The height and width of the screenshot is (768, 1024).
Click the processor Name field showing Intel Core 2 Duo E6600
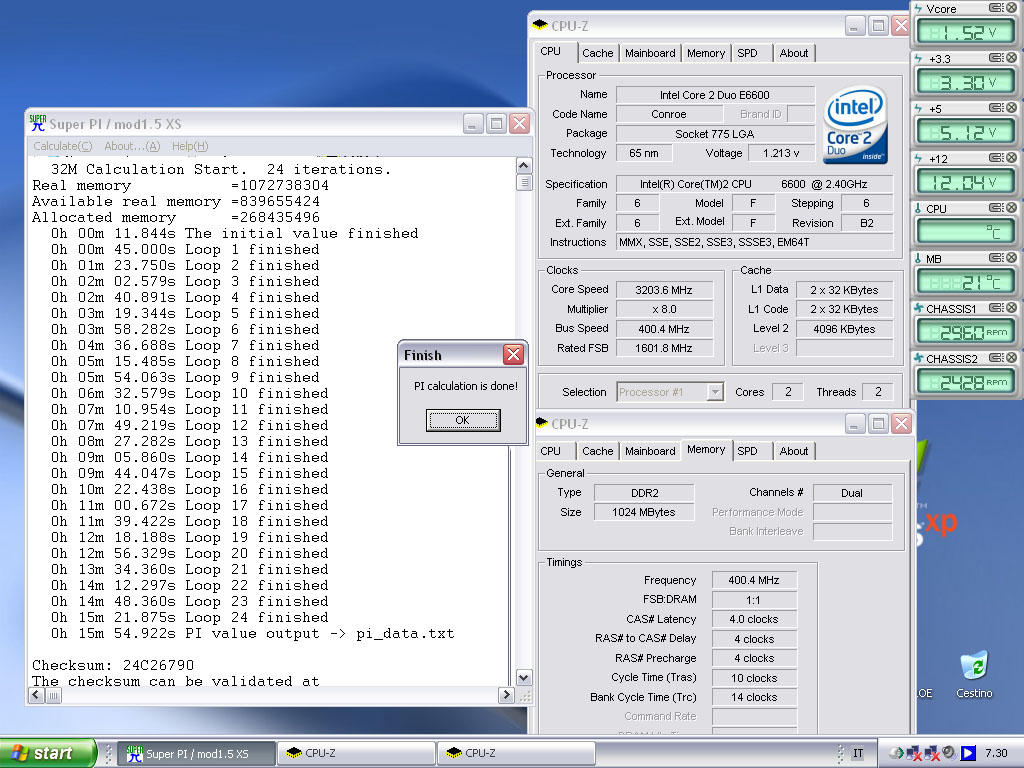(x=715, y=95)
